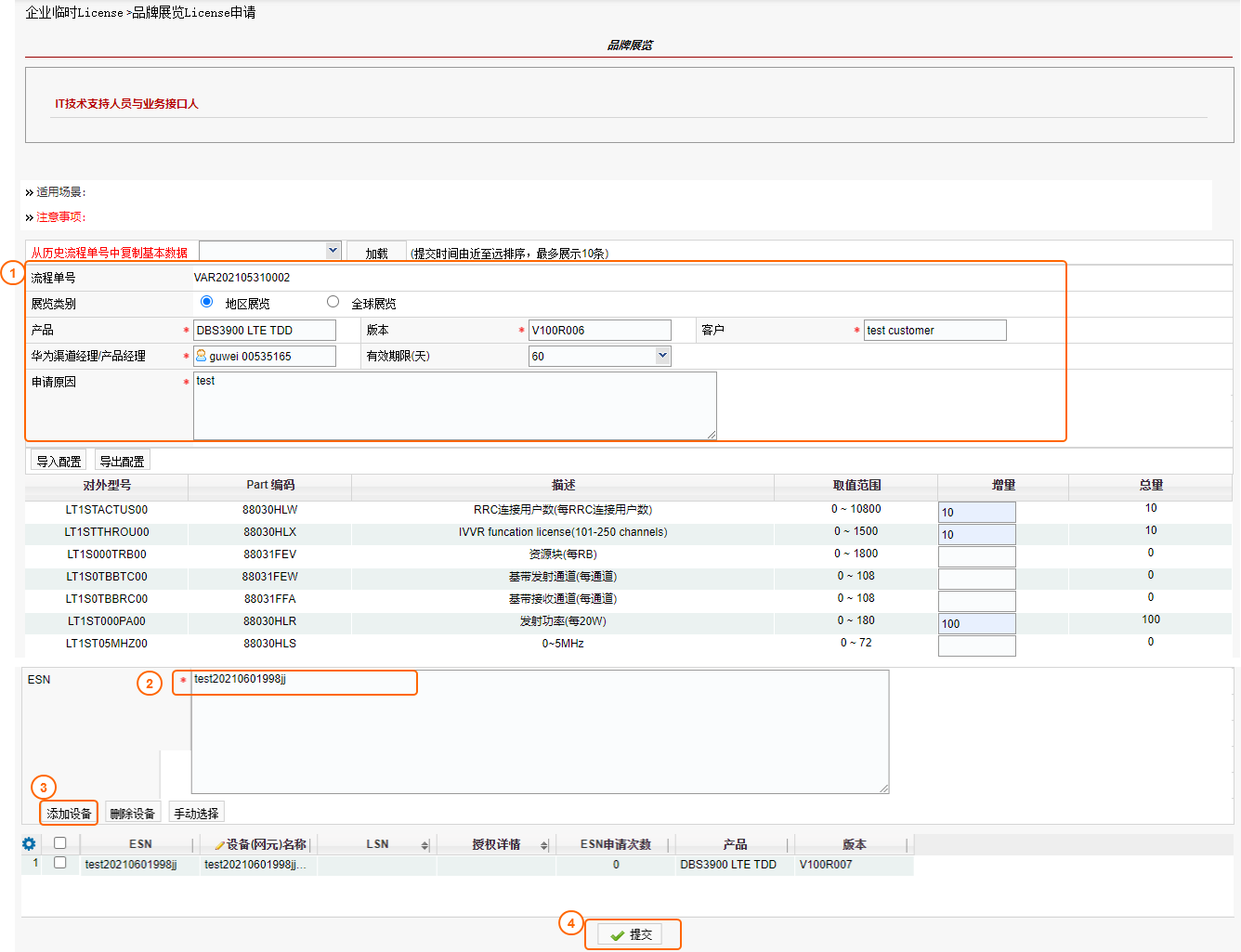Click the 注意事项 label
This screenshot has width=1241, height=952.
[60, 217]
